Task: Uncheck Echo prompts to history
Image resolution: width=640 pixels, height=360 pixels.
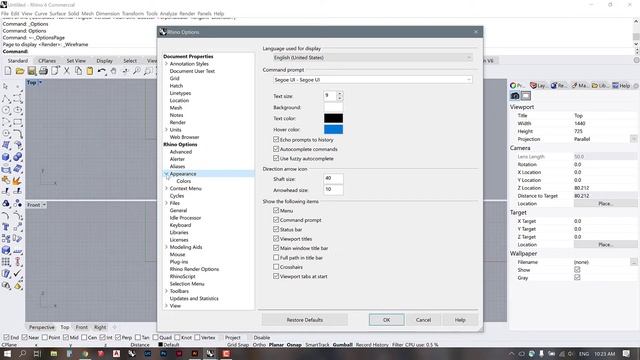Action: coord(276,140)
